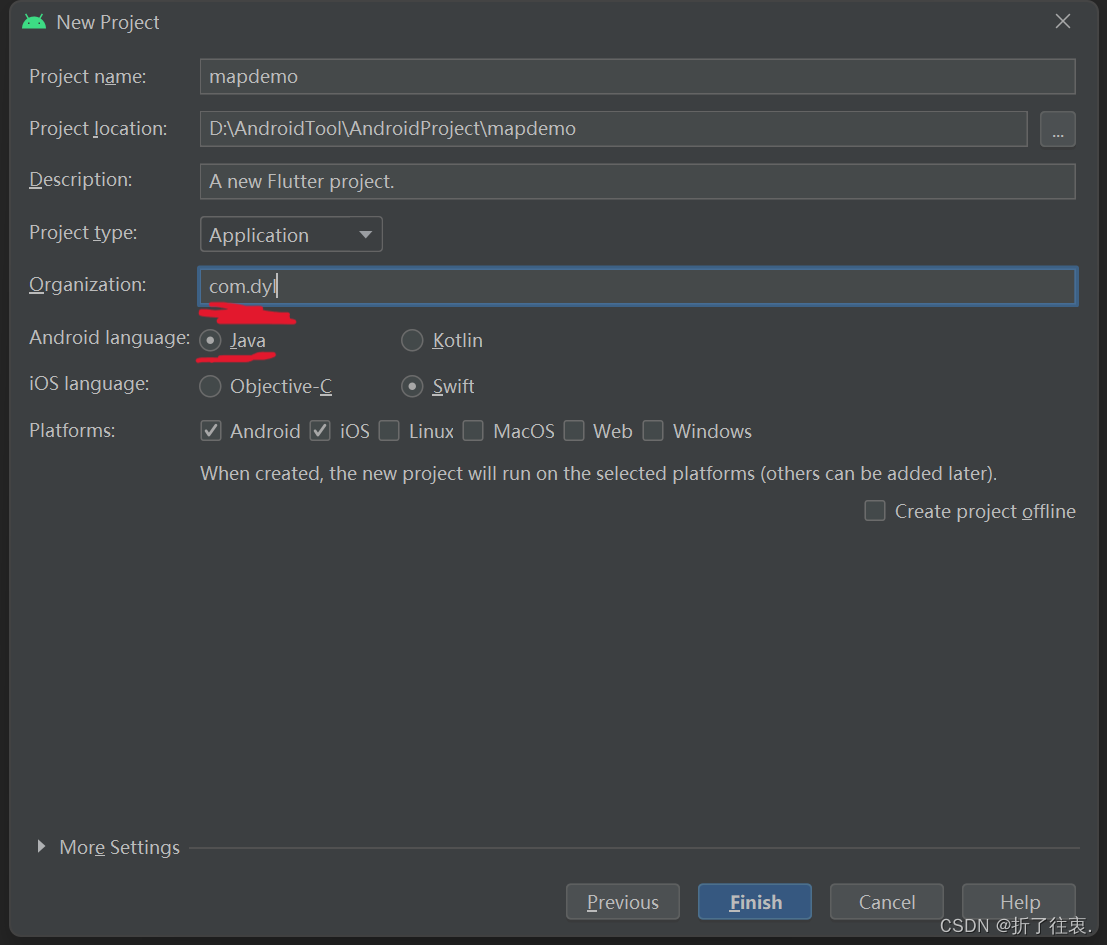Enable the Web platform checkbox
Image resolution: width=1107 pixels, height=945 pixels.
coord(574,431)
